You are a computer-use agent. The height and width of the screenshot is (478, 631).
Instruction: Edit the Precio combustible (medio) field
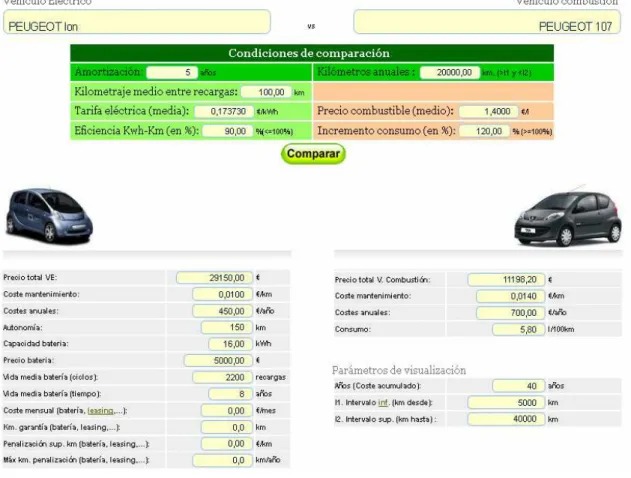(489, 111)
